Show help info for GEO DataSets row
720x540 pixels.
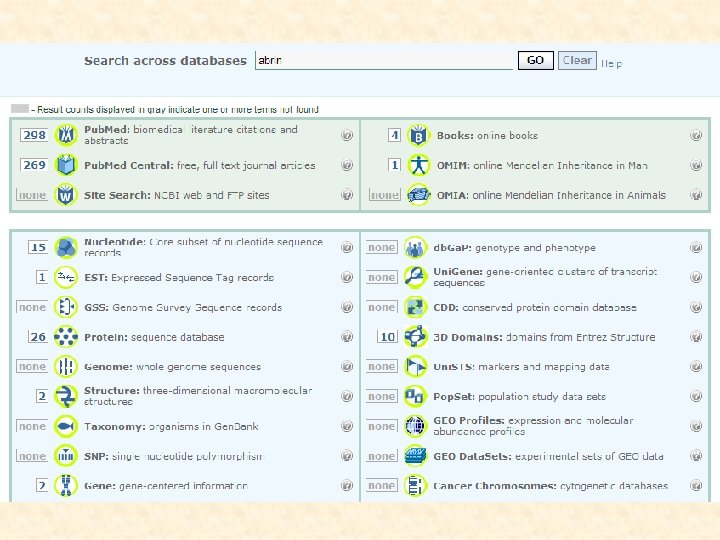coord(696,456)
